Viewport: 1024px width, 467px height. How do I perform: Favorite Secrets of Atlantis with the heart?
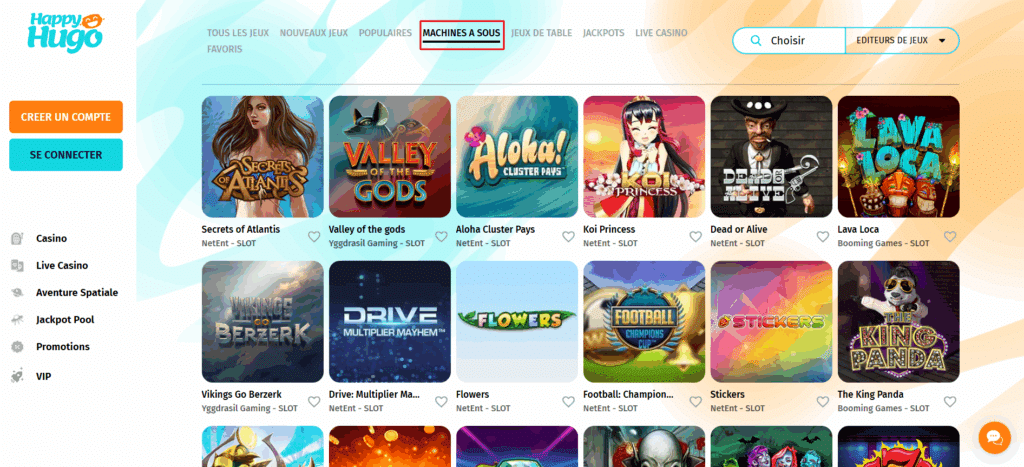click(x=314, y=236)
